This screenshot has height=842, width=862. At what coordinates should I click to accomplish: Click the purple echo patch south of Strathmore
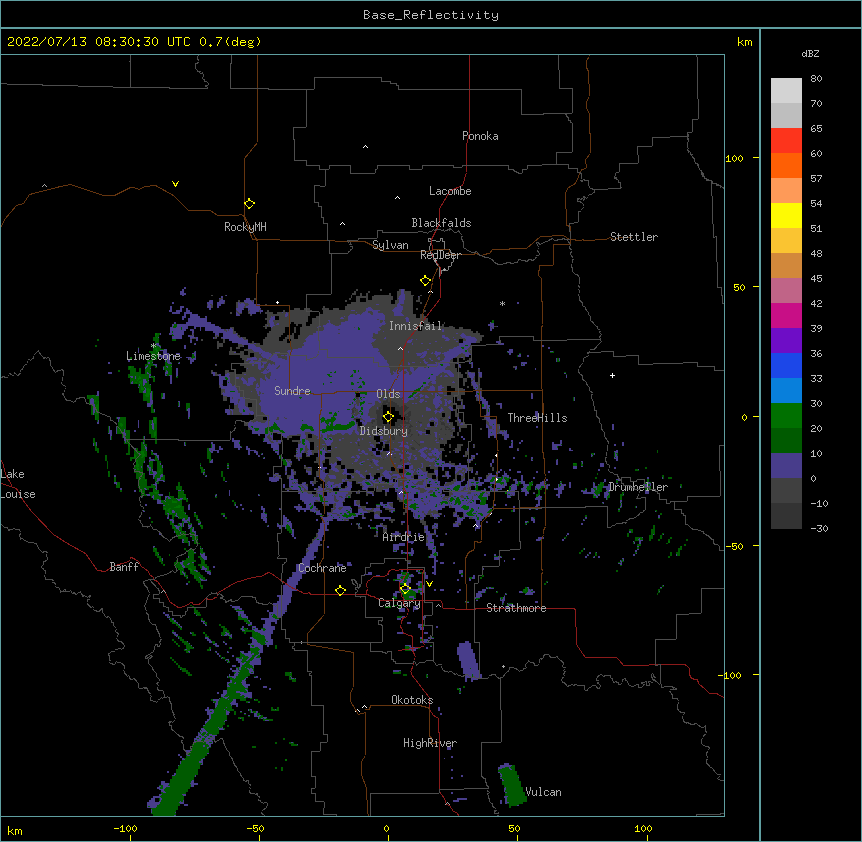[x=468, y=661]
